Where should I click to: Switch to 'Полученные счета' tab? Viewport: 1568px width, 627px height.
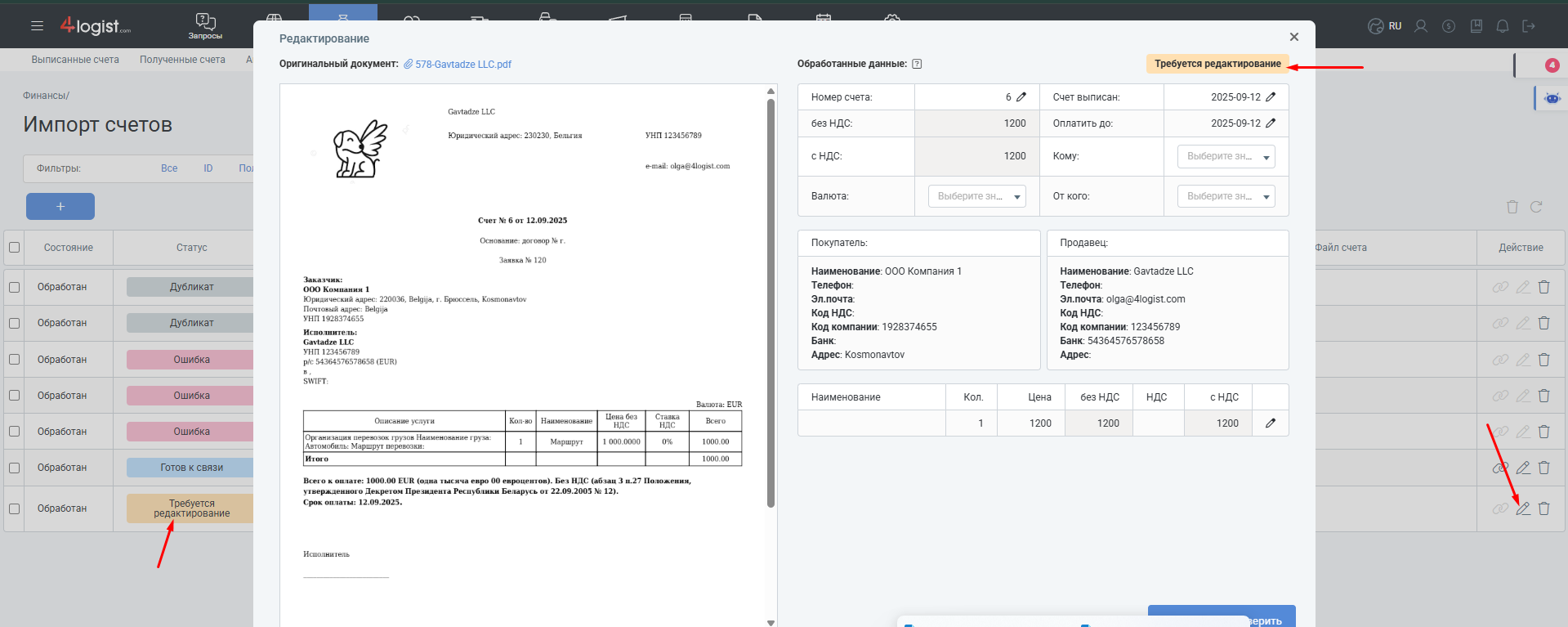point(182,60)
